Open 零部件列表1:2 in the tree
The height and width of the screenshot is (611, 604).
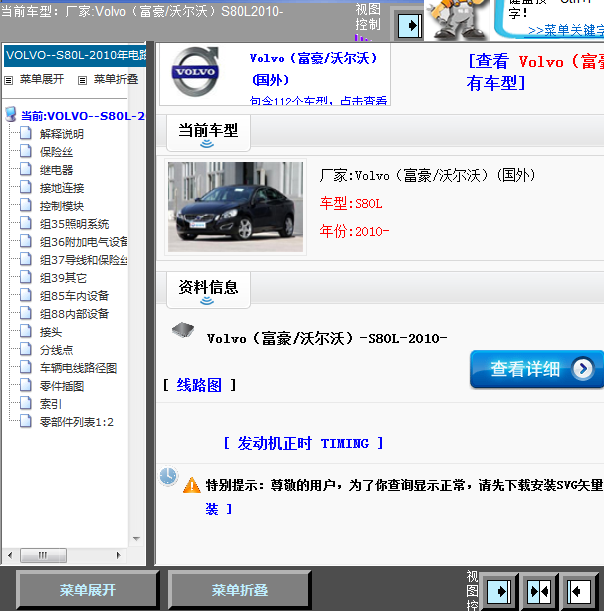point(76,422)
